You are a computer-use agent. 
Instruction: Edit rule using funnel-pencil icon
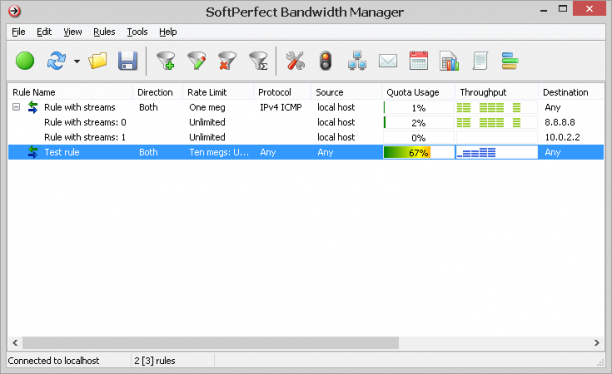point(197,61)
